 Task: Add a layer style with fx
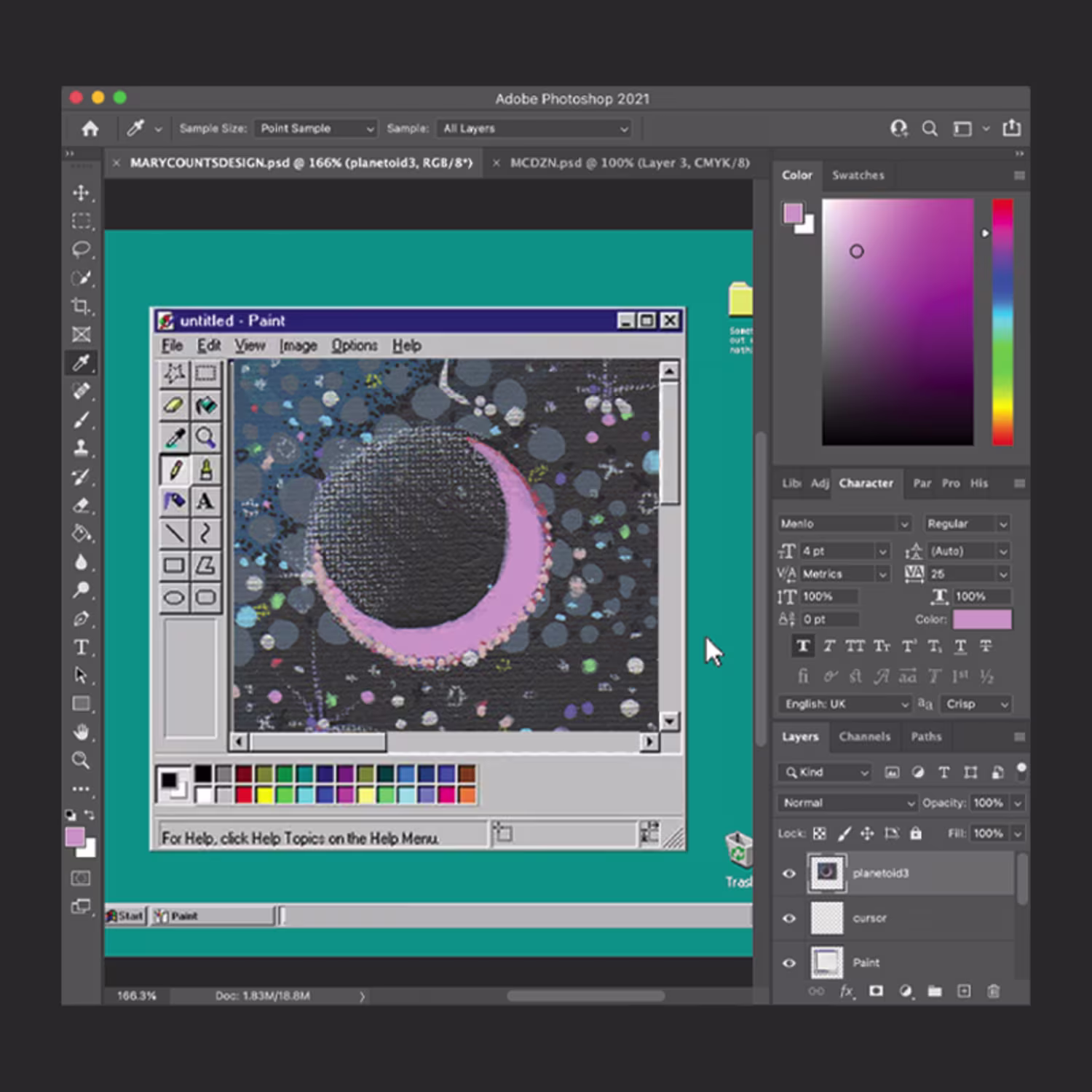(847, 991)
